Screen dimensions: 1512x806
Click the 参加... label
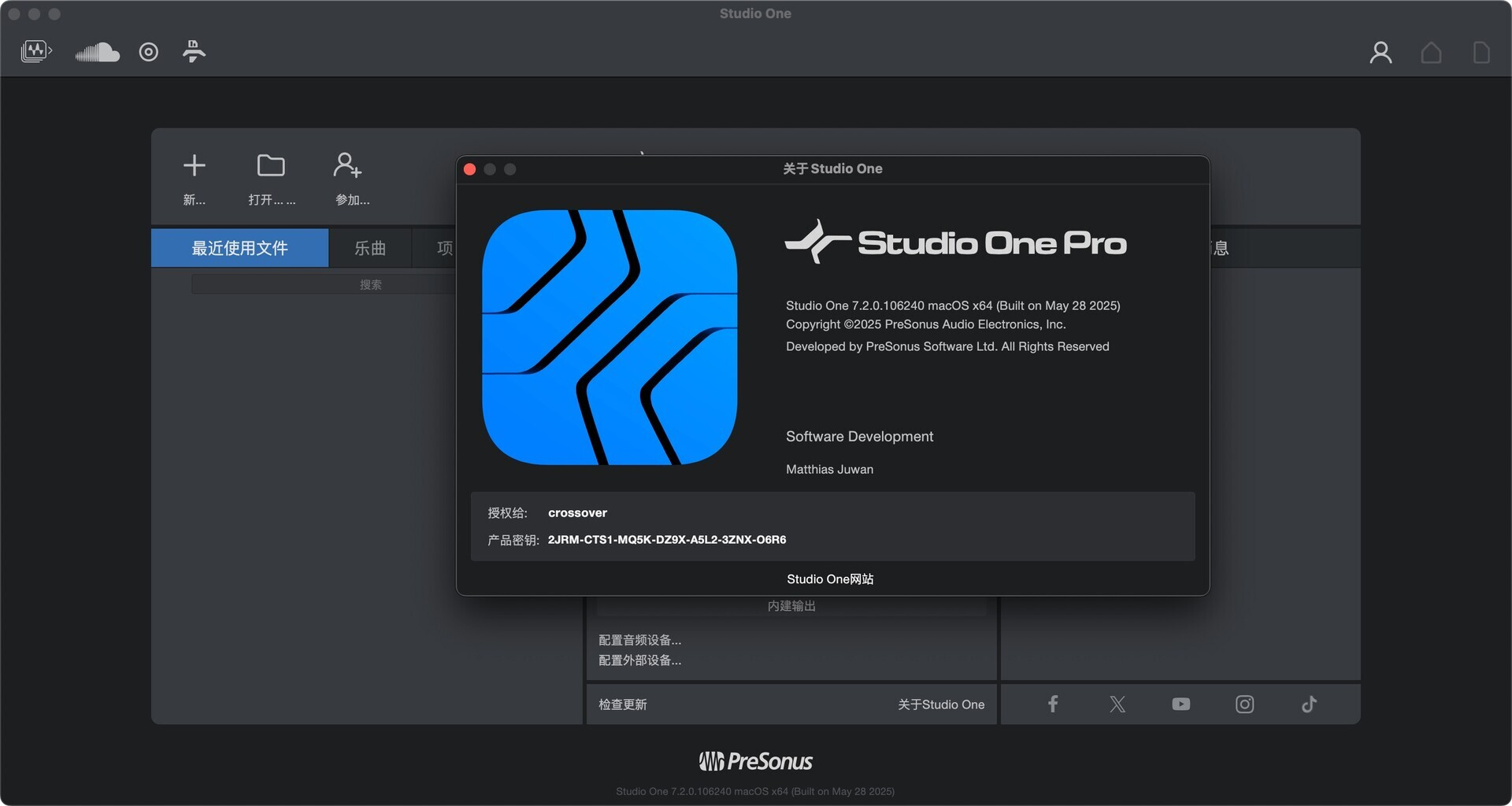click(x=352, y=200)
